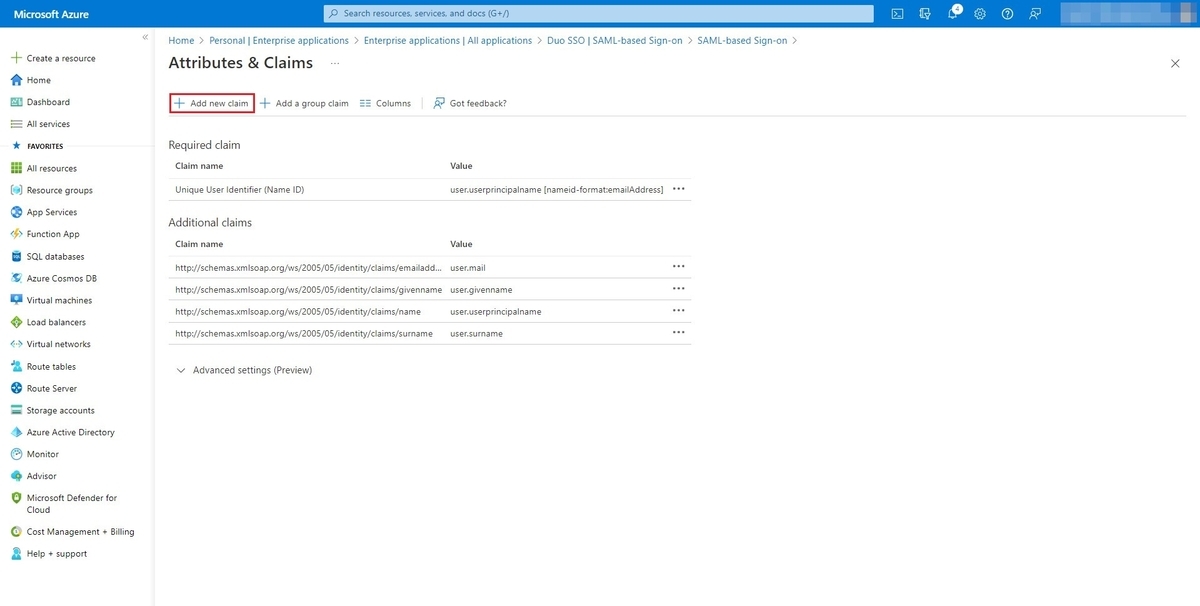Click Claim name header under Additional claims
1200x606 pixels.
tap(199, 244)
